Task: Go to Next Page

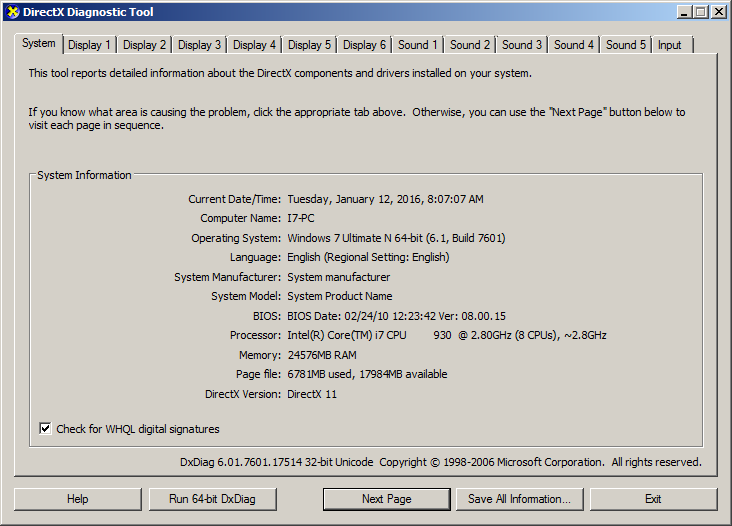Action: [x=387, y=499]
